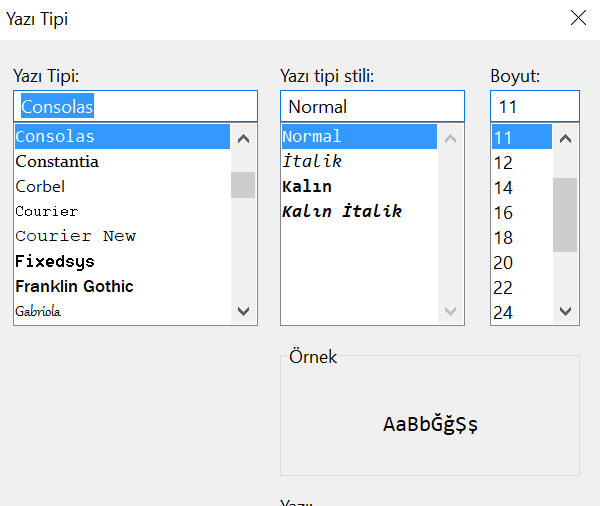Viewport: 600px width, 506px height.
Task: Select the Gabriola font
Action: tap(38, 311)
